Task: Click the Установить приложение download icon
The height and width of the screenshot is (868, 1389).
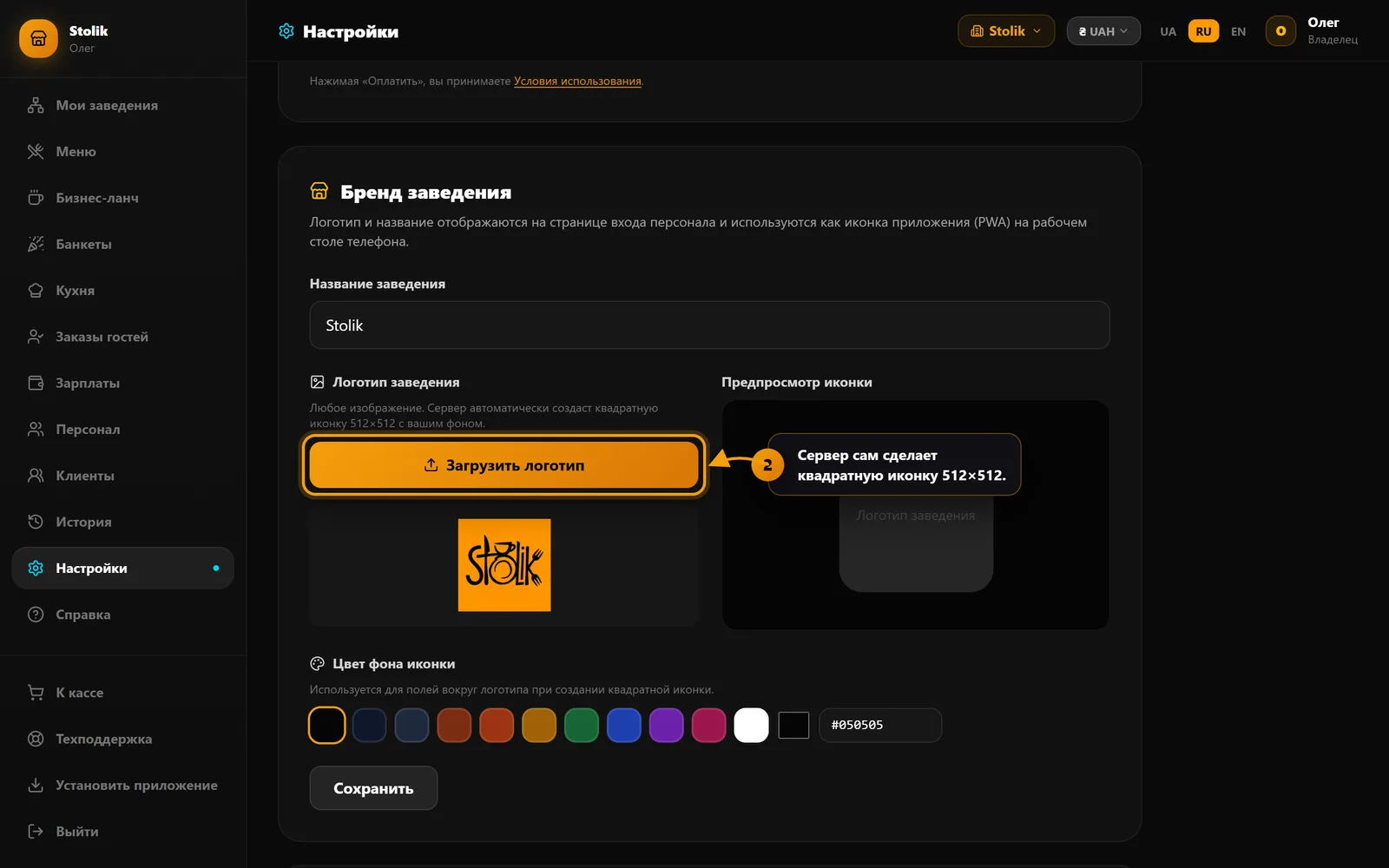Action: (36, 786)
